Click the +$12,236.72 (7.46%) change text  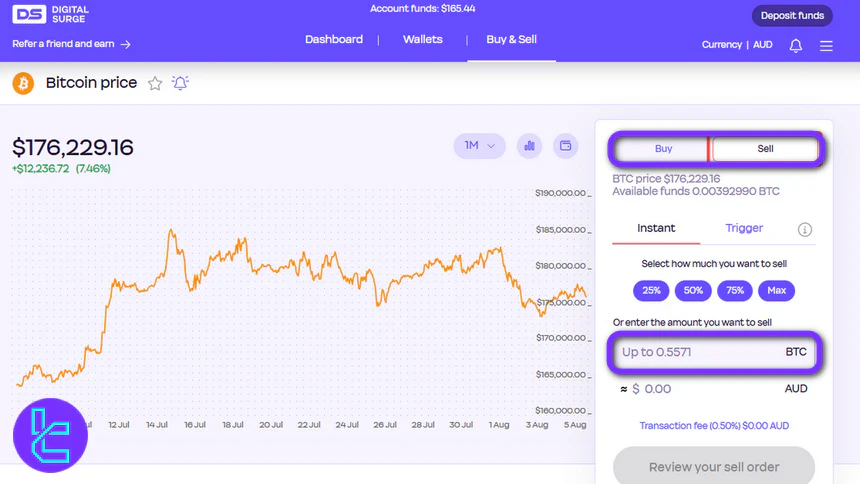61,169
